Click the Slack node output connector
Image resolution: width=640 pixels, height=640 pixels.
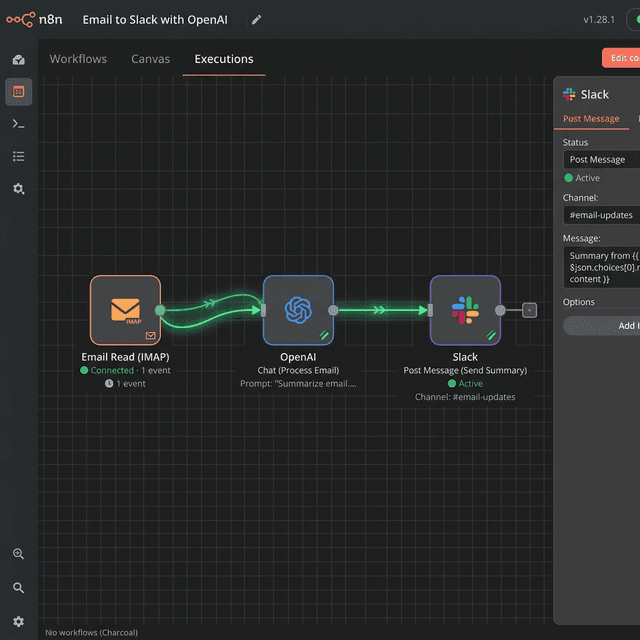[500, 311]
